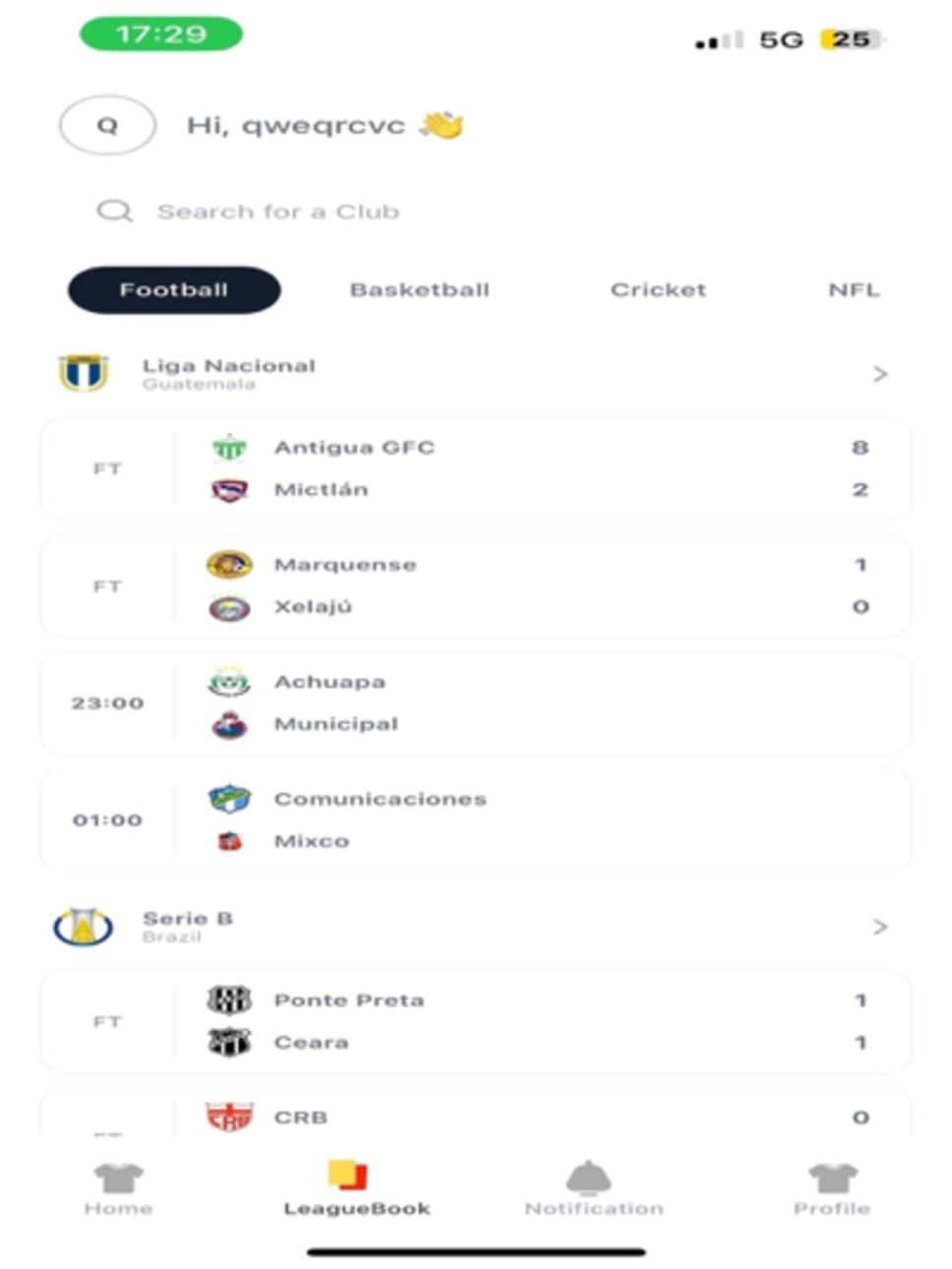This screenshot has height=1269, width=952.
Task: Tap the CRB club crest
Action: [229, 1117]
